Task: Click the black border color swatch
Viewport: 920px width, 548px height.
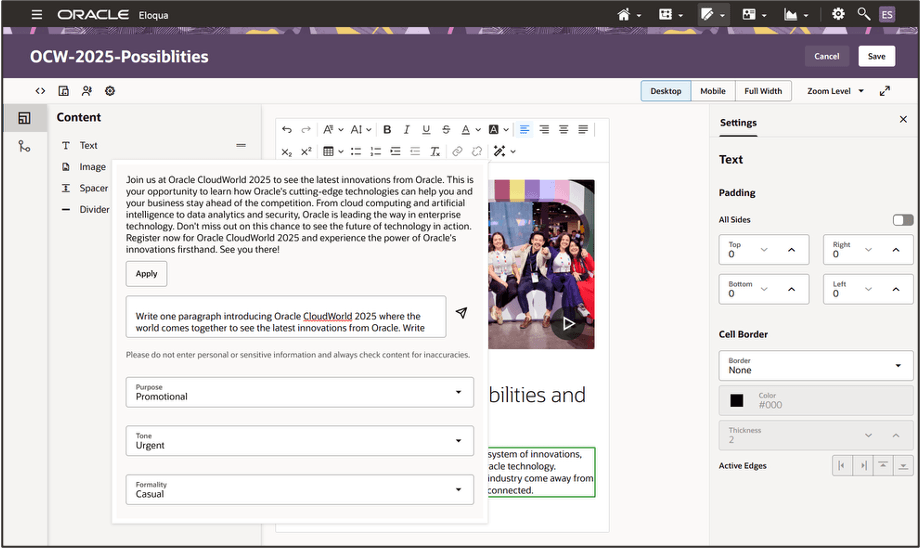Action: [737, 401]
